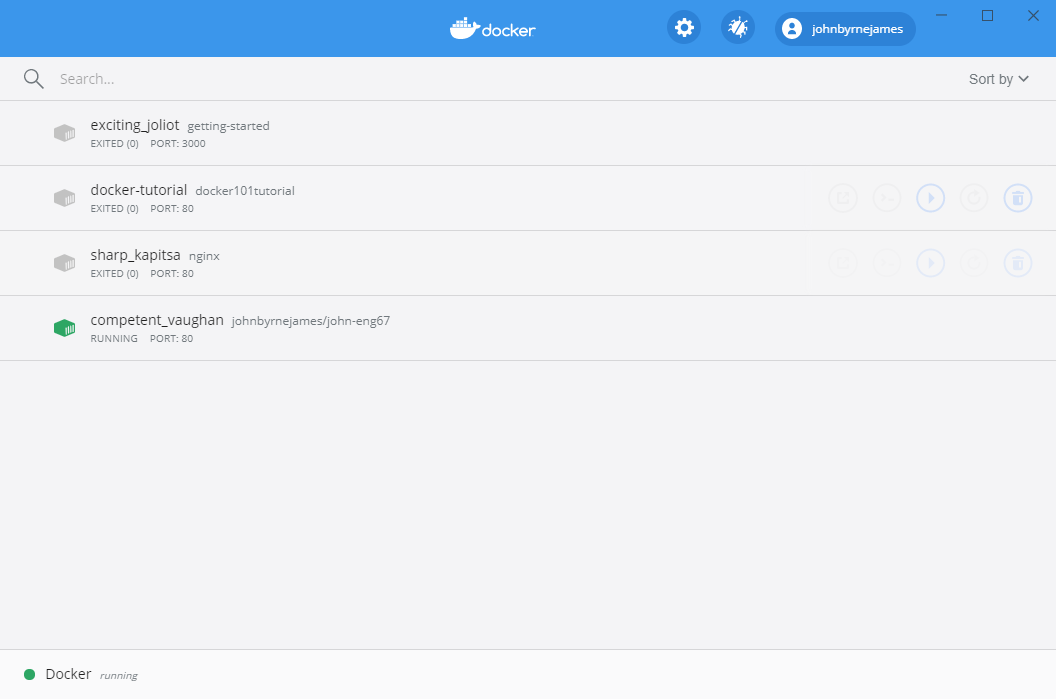
Task: Open the johnbyrnejames account menu
Action: pyautogui.click(x=845, y=29)
